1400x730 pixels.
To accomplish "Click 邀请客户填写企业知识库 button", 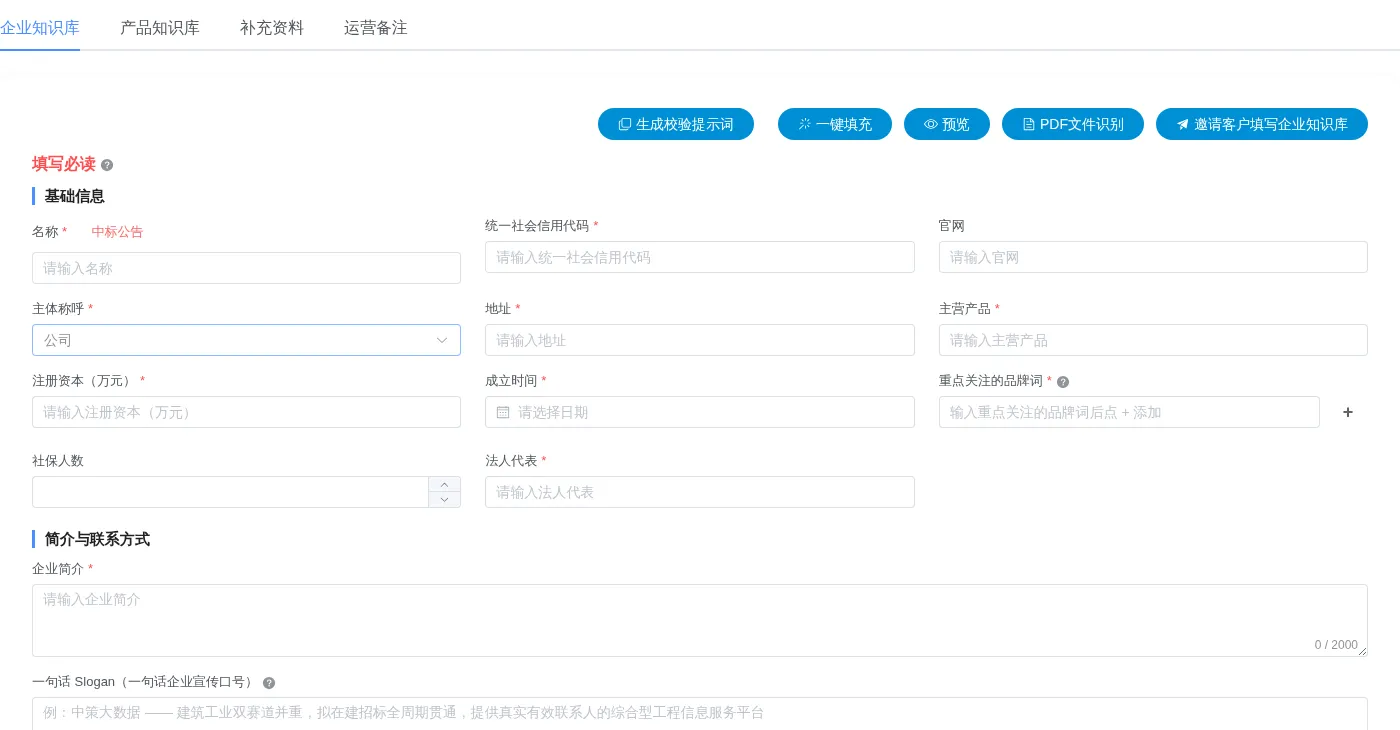I will [1262, 124].
